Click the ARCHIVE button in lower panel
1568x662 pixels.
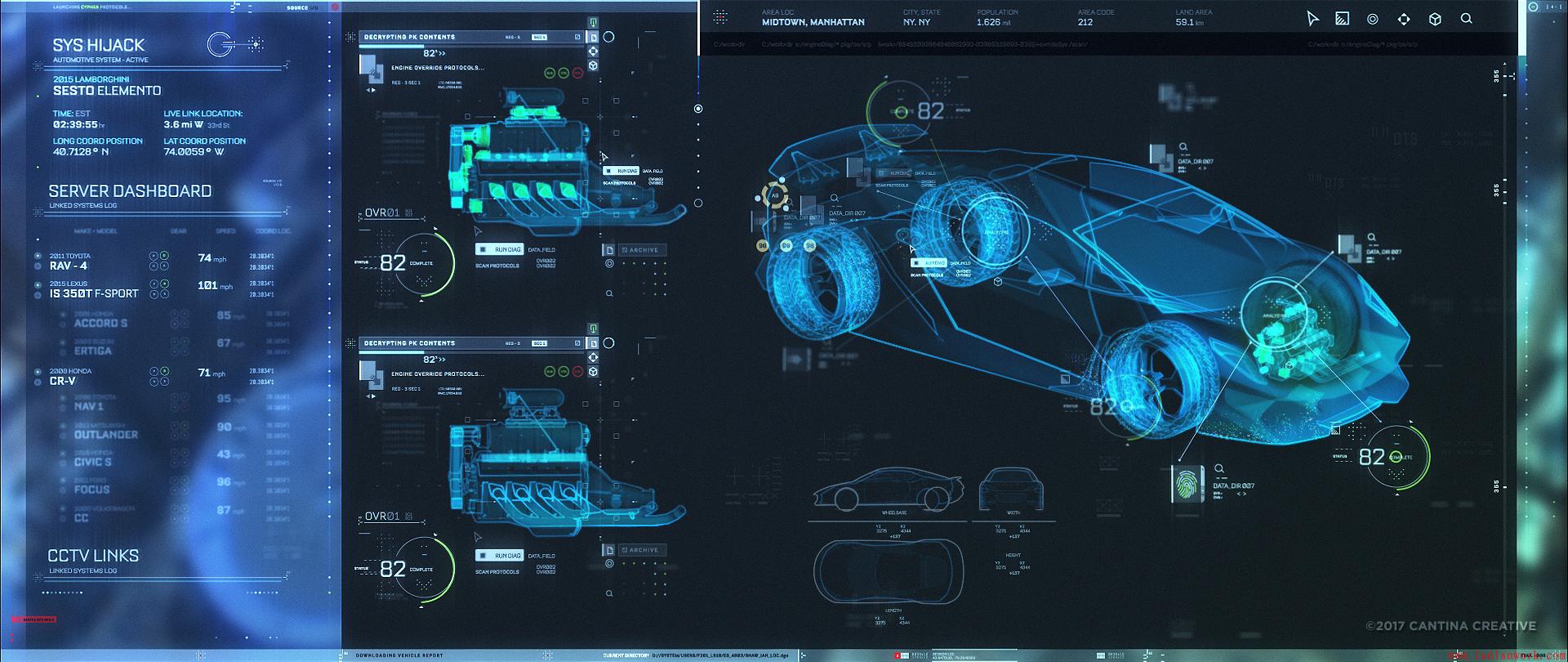643,550
